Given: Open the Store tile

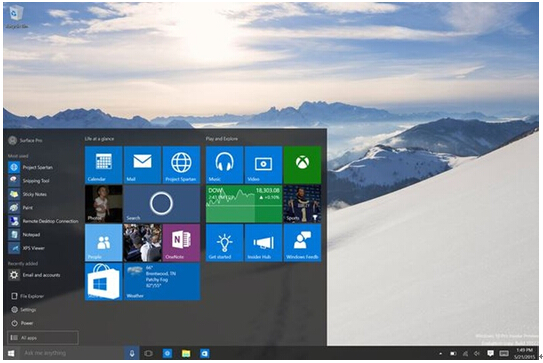Looking at the screenshot, I should pos(104,281).
